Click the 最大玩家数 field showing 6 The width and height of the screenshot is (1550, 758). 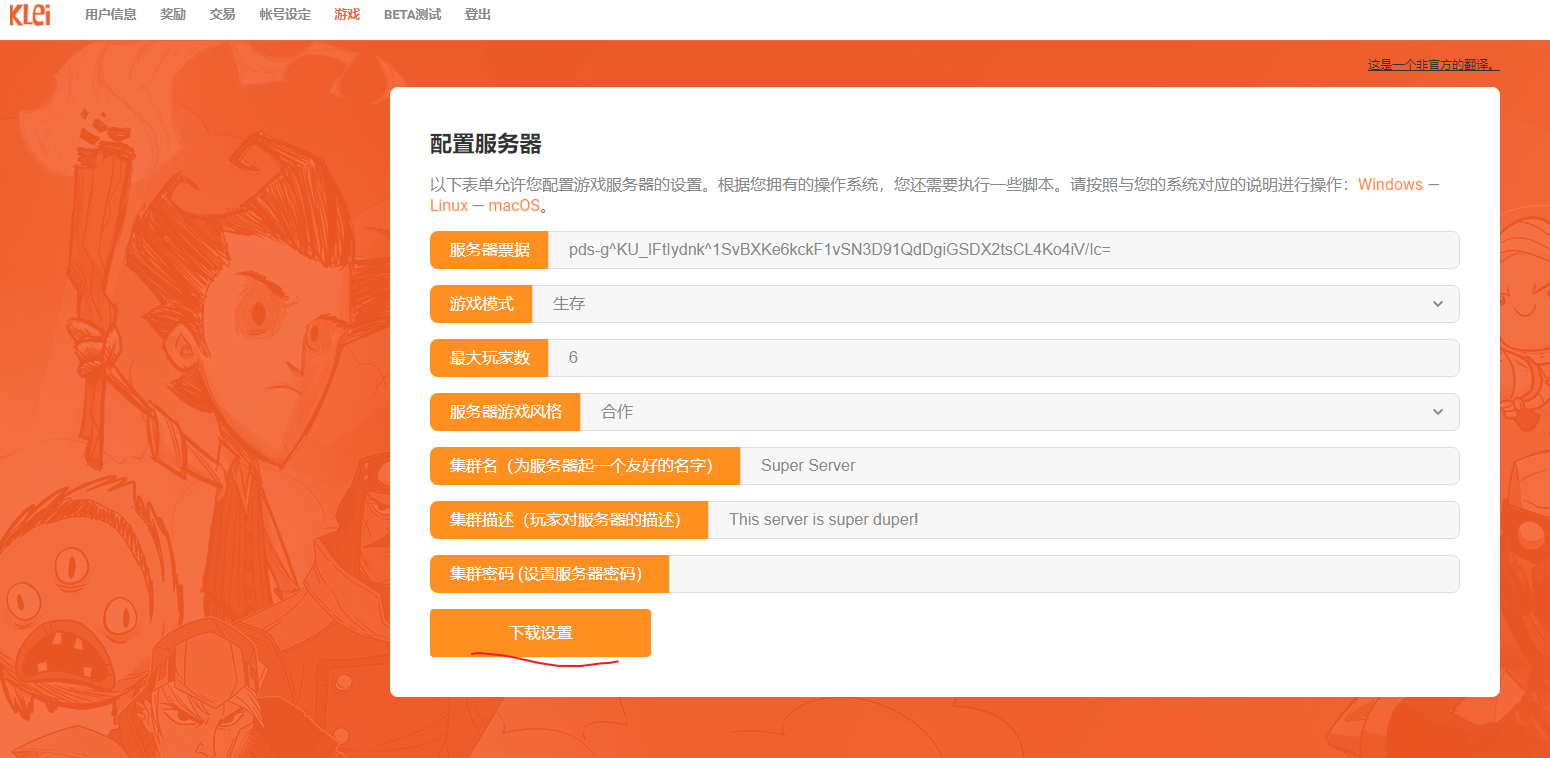pyautogui.click(x=1004, y=358)
